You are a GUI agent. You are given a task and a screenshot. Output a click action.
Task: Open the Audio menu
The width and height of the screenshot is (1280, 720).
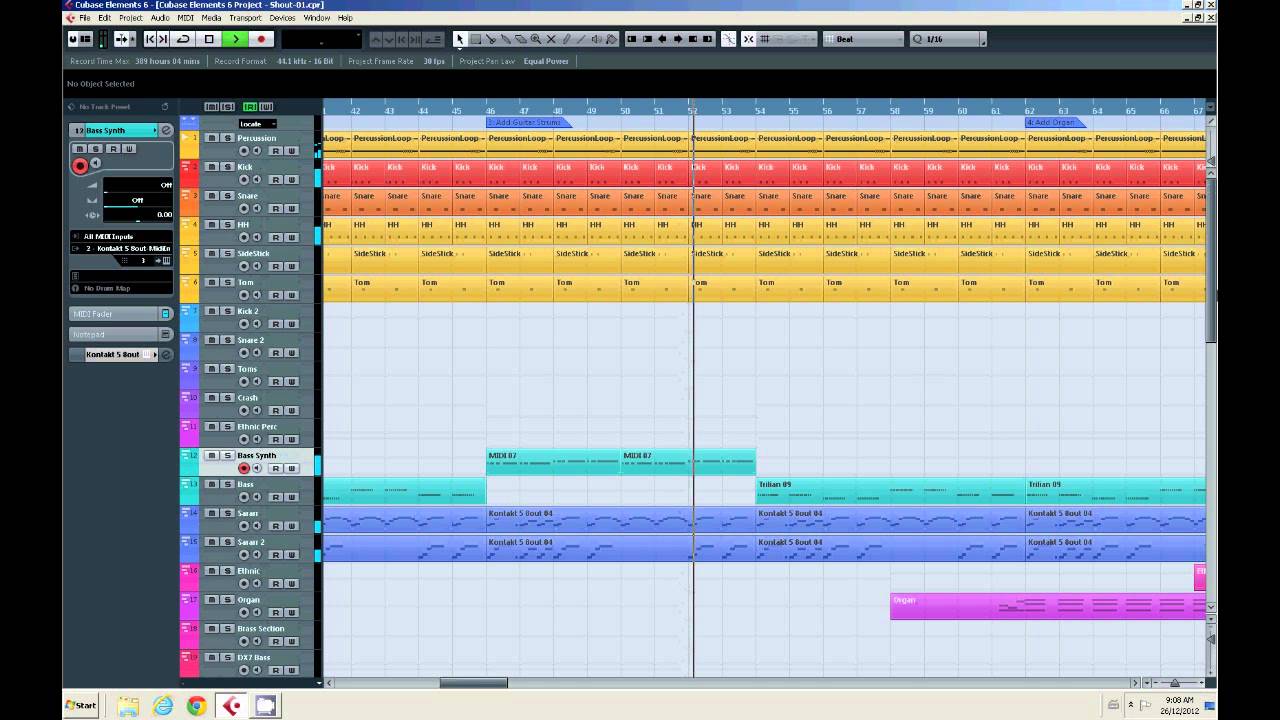pyautogui.click(x=160, y=18)
